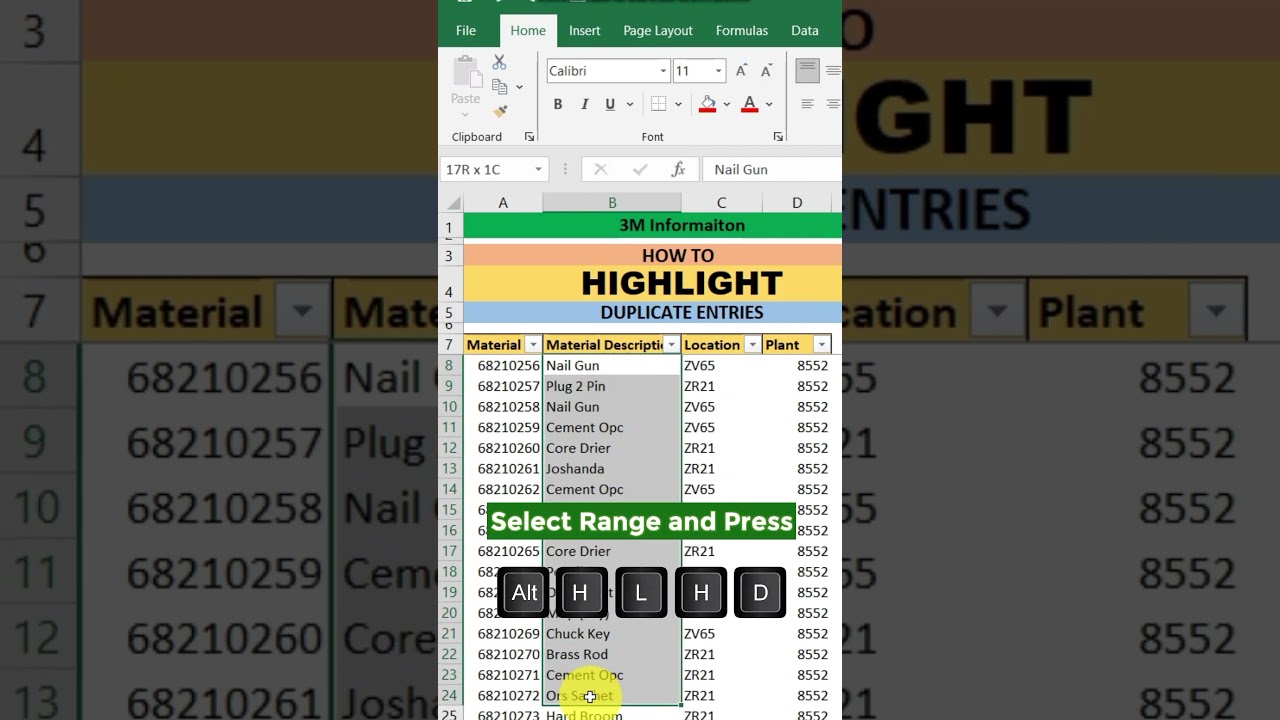Click the Top Align icon
This screenshot has height=720, width=1280.
point(807,70)
